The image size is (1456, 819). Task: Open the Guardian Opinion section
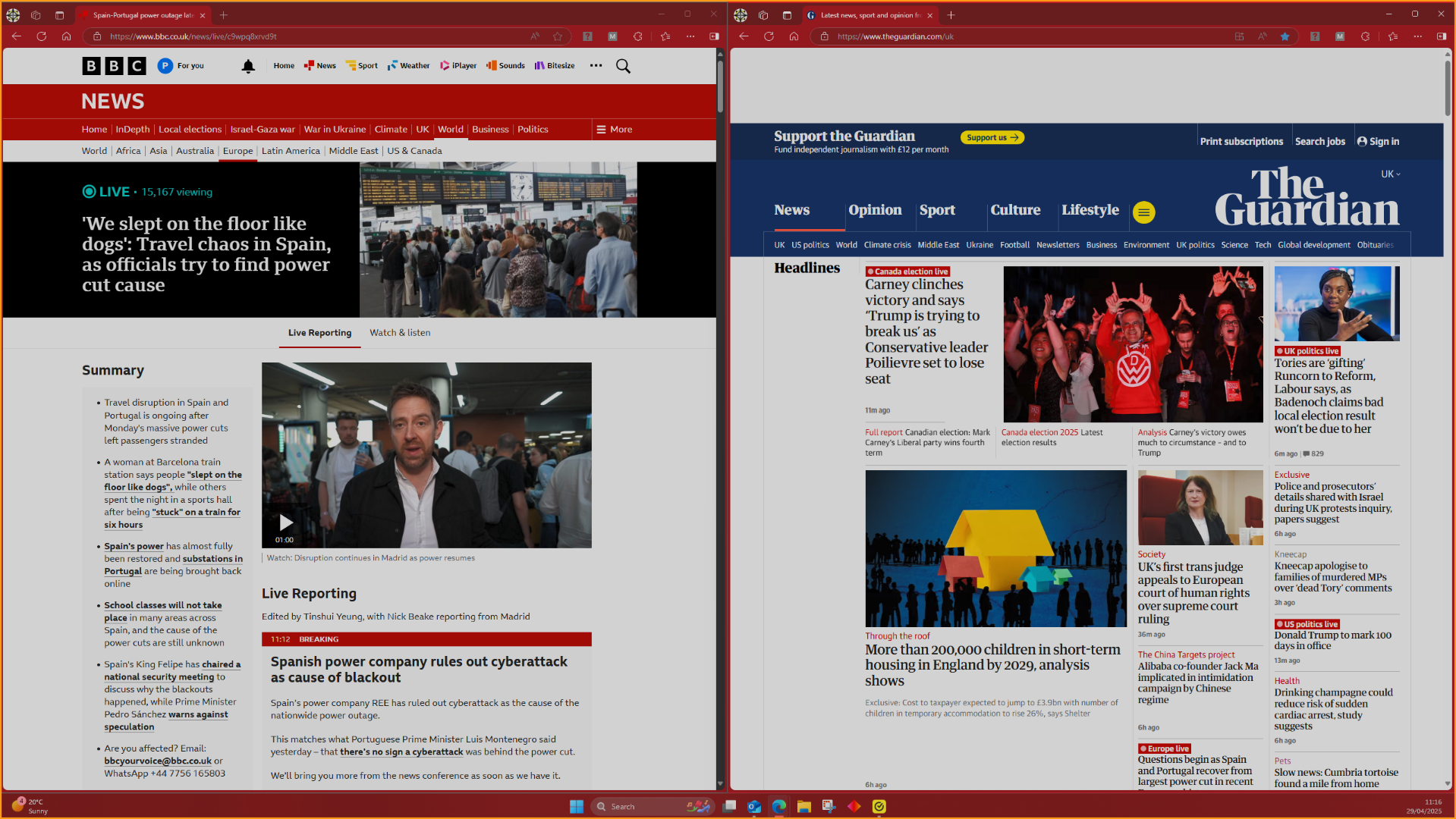click(875, 210)
